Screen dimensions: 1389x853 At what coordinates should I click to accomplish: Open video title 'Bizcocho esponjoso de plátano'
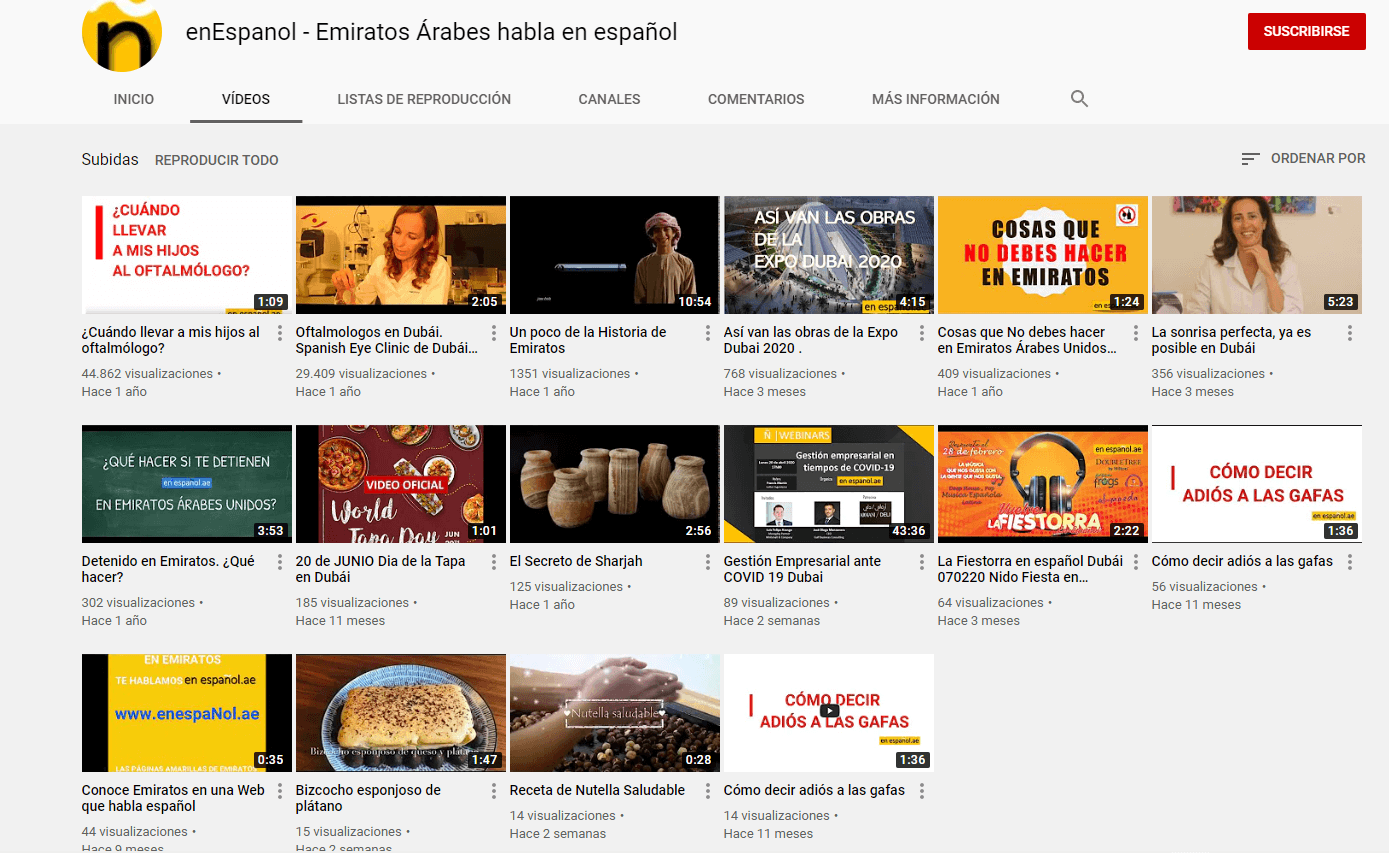368,798
